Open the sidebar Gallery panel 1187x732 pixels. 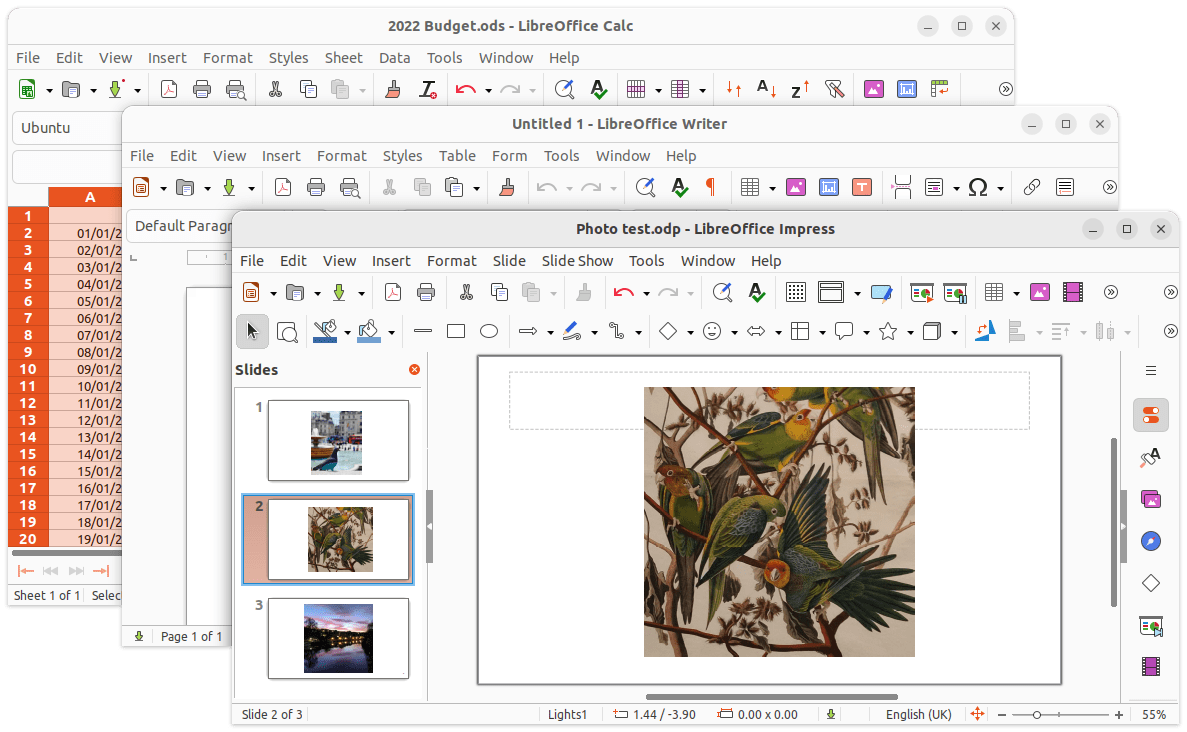pos(1150,498)
